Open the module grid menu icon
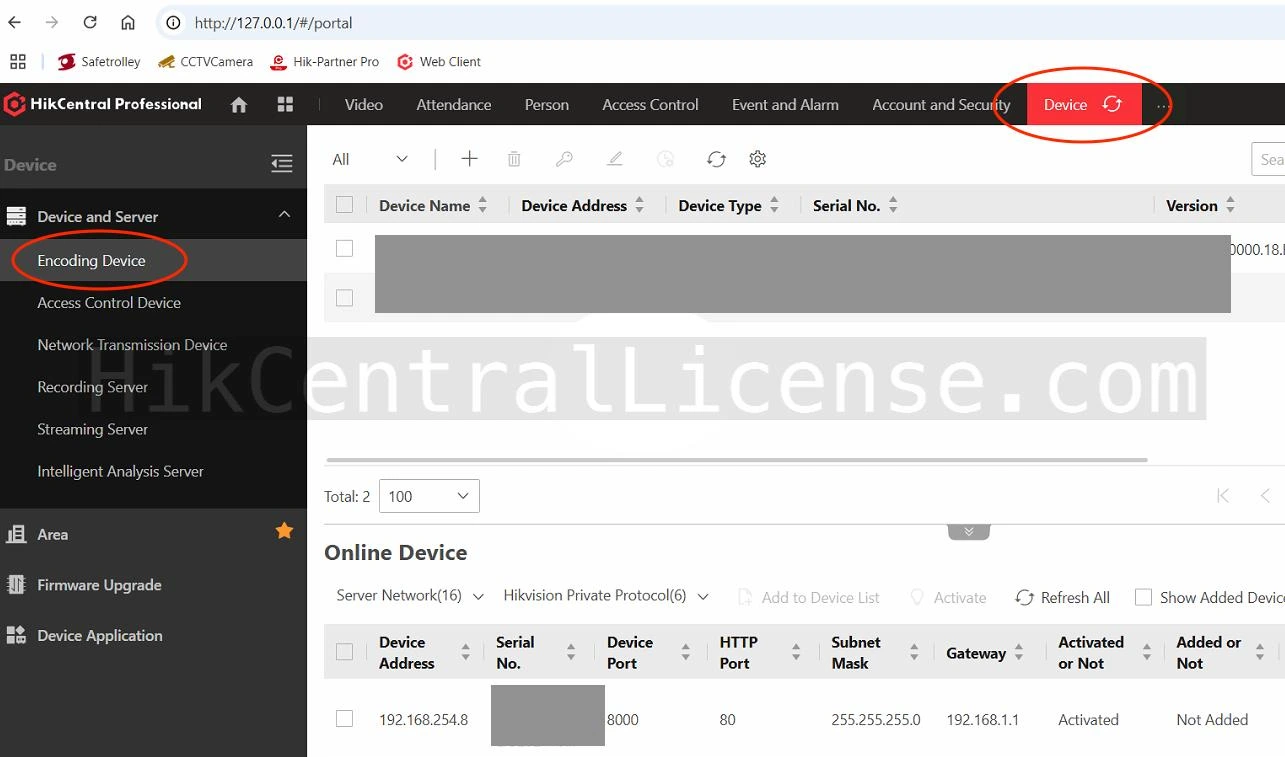The image size is (1285, 757). tap(285, 104)
